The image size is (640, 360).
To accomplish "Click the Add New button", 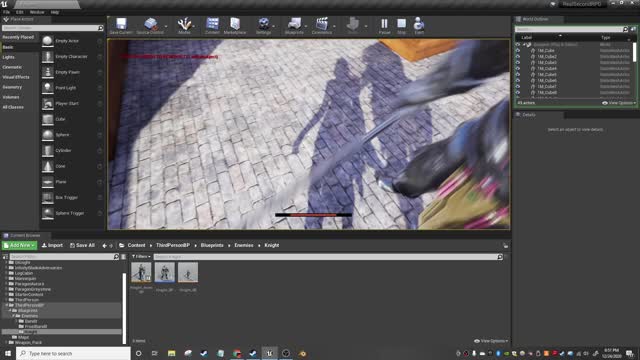I will click(19, 245).
